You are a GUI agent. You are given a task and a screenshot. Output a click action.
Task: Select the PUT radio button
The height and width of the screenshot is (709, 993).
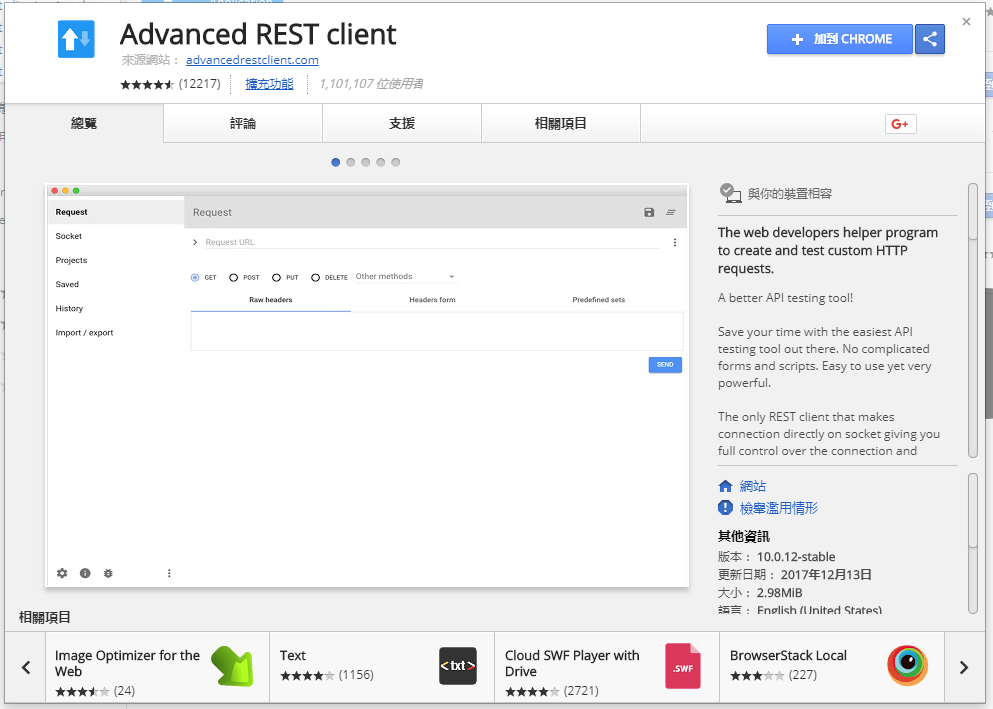276,277
